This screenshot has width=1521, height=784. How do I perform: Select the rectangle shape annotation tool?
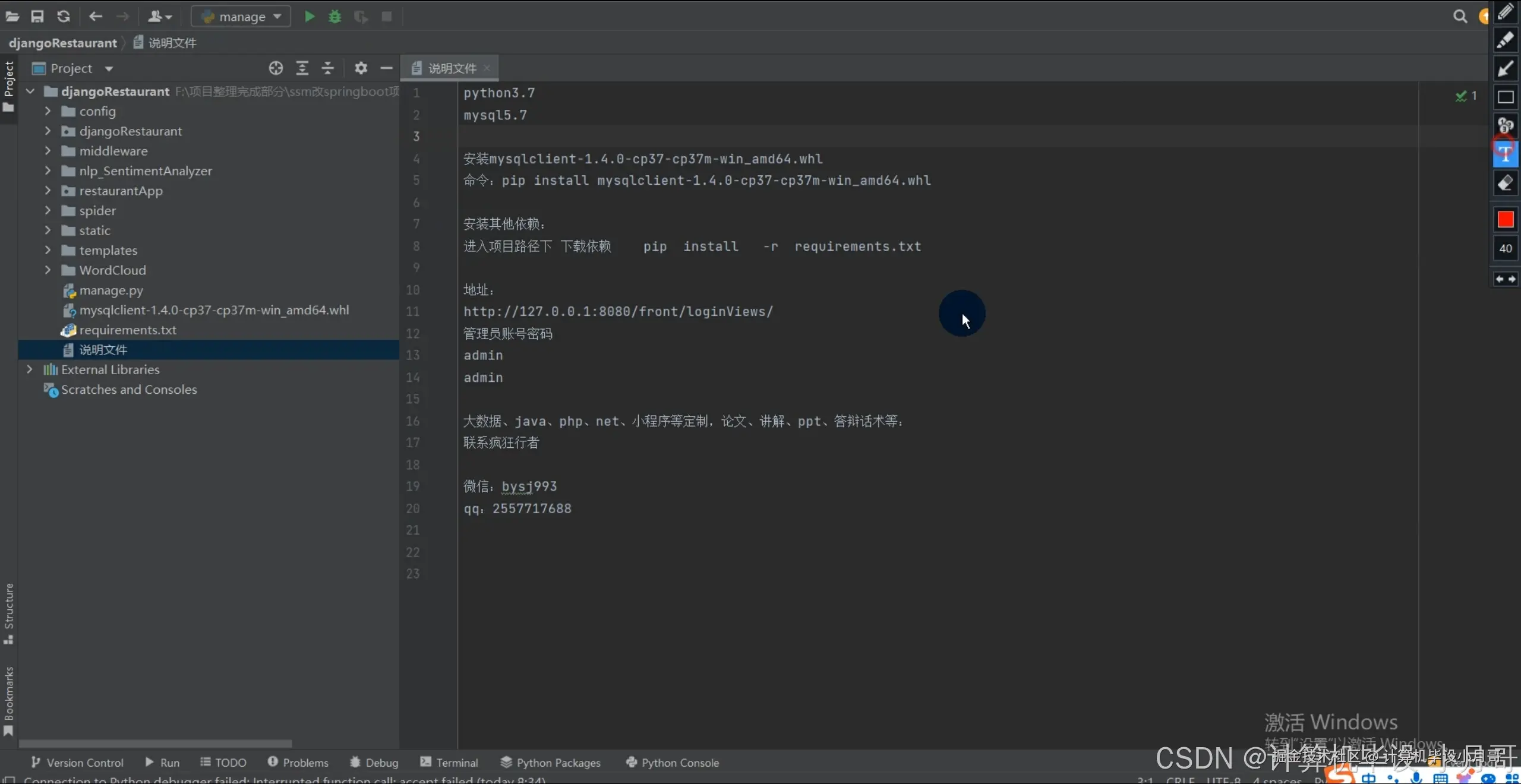(1505, 97)
